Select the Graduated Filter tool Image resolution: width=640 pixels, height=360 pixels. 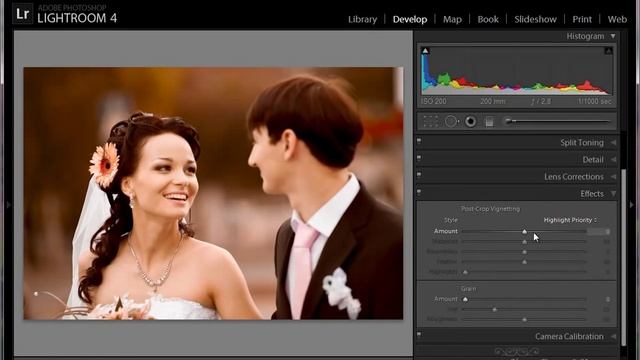[489, 122]
